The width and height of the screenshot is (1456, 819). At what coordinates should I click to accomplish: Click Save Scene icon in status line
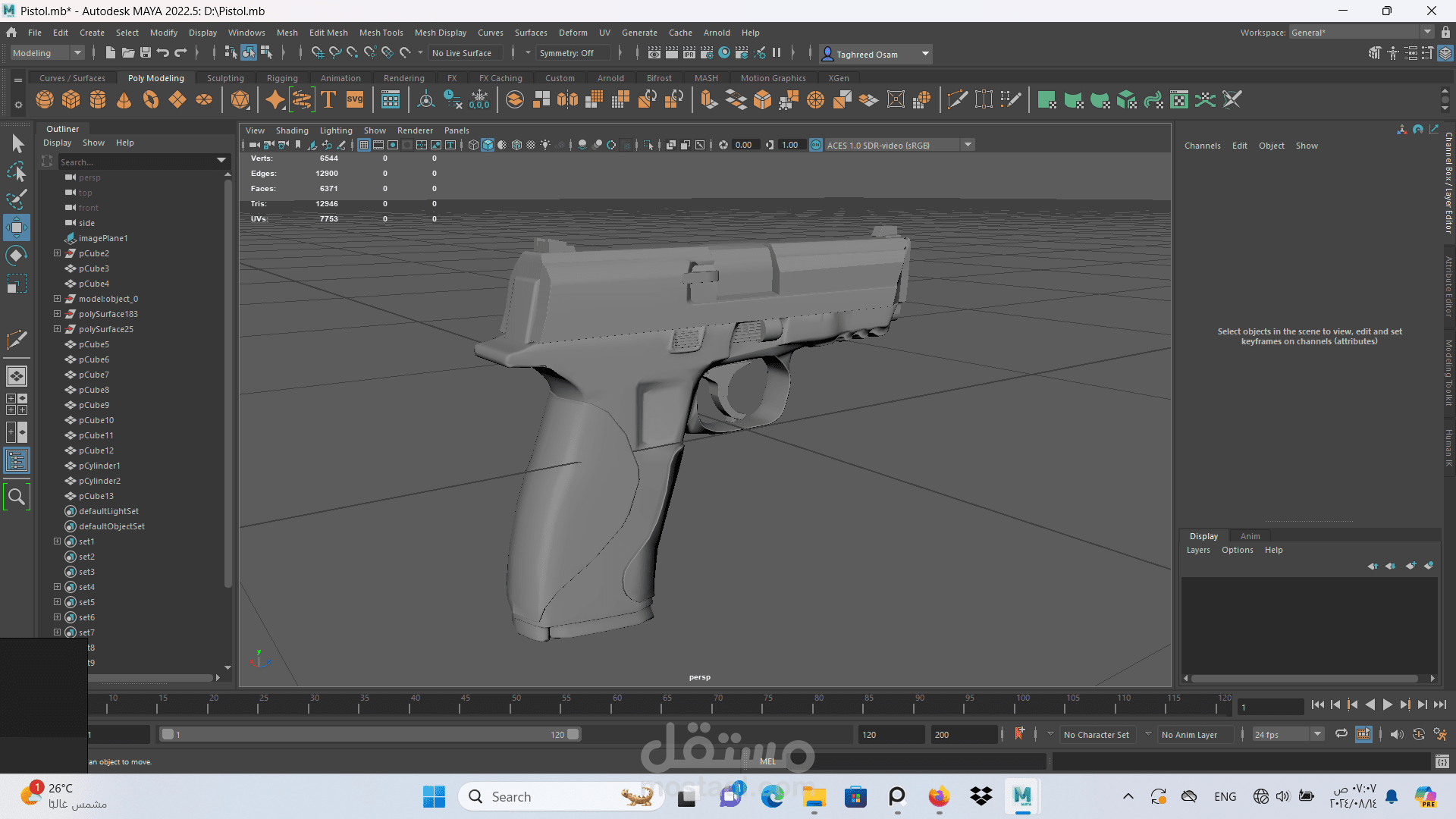(x=146, y=52)
